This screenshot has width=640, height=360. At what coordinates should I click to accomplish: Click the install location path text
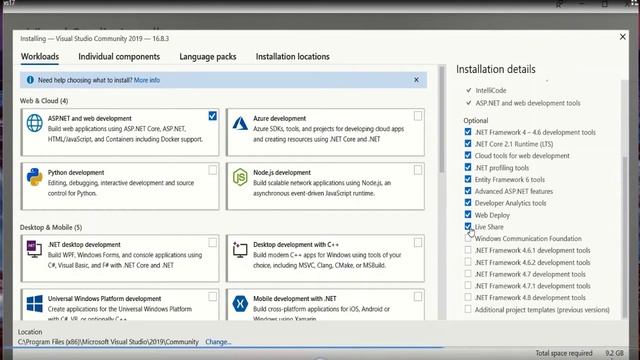point(108,342)
